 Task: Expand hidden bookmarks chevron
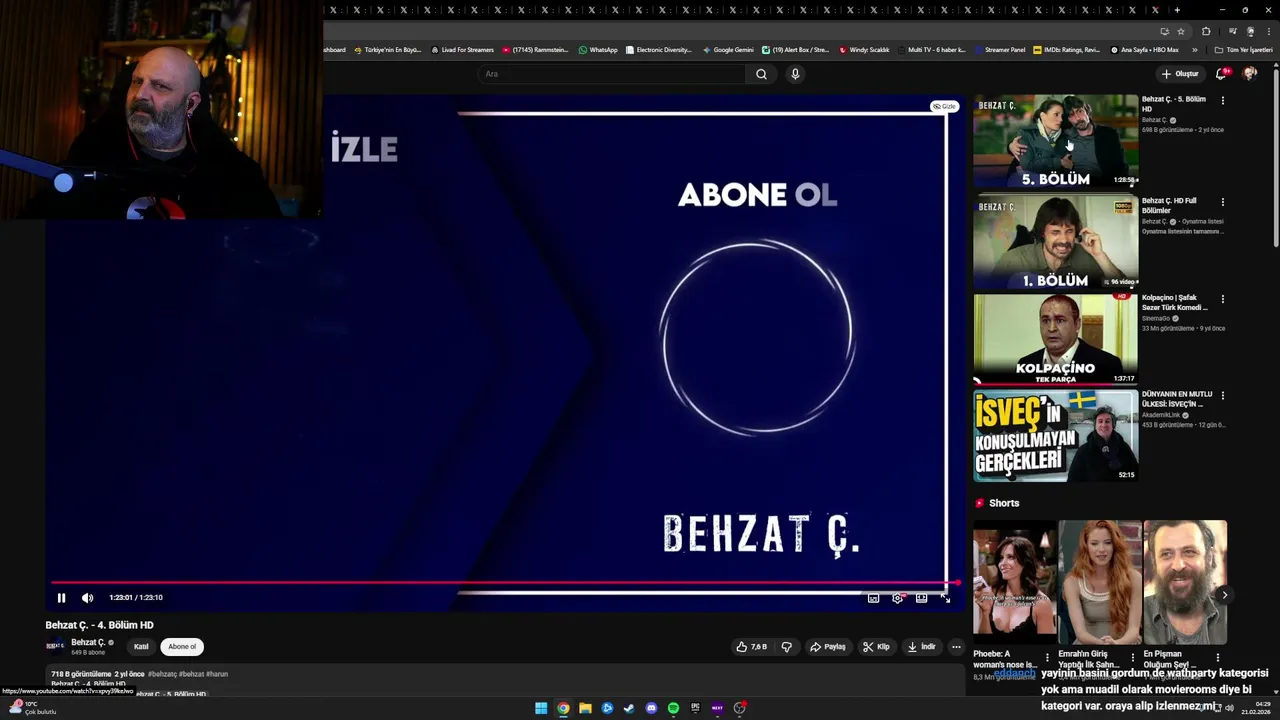tap(1194, 49)
